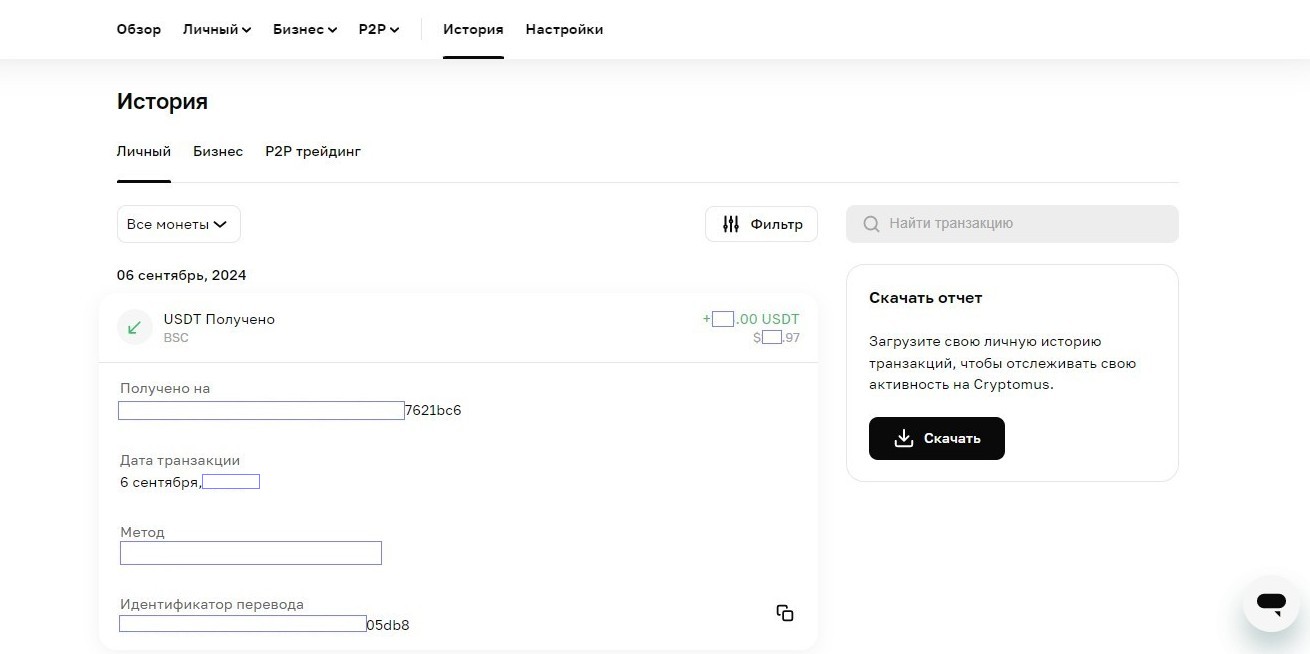
Task: Click the История page heading
Action: 162,101
